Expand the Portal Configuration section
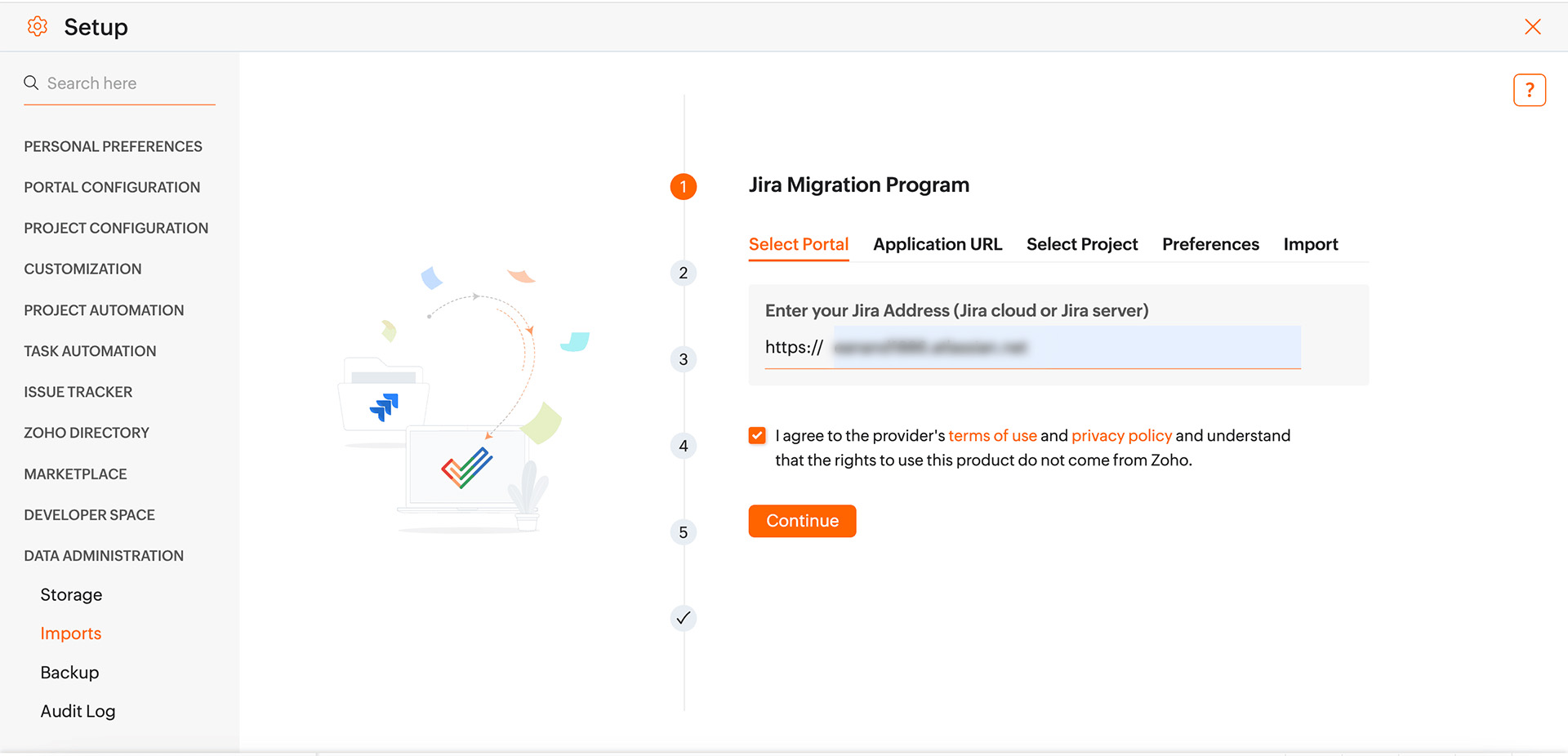 click(112, 188)
